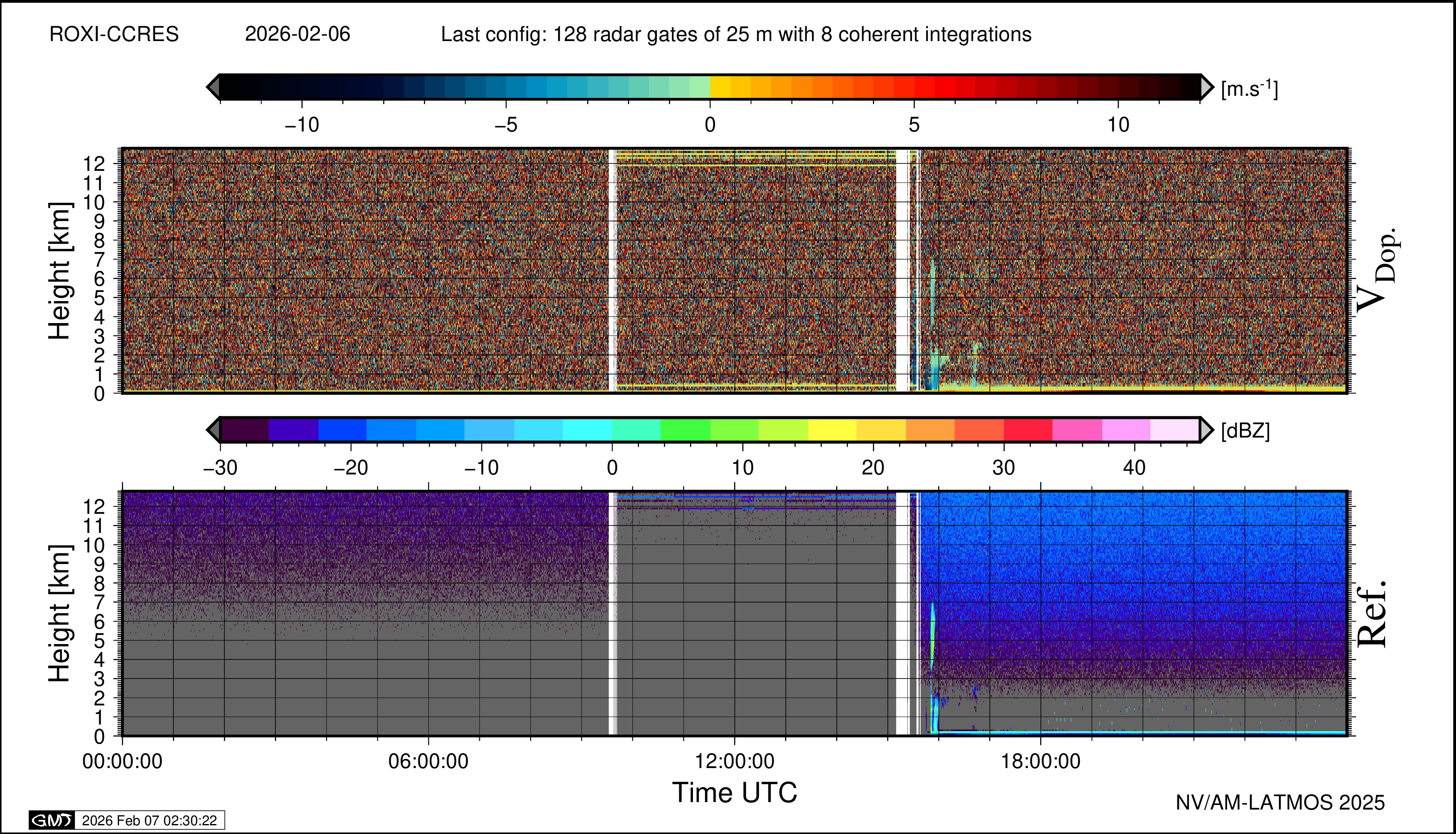Click the dark purple -30 dBZ swatch
This screenshot has width=1456, height=834.
pos(245,430)
